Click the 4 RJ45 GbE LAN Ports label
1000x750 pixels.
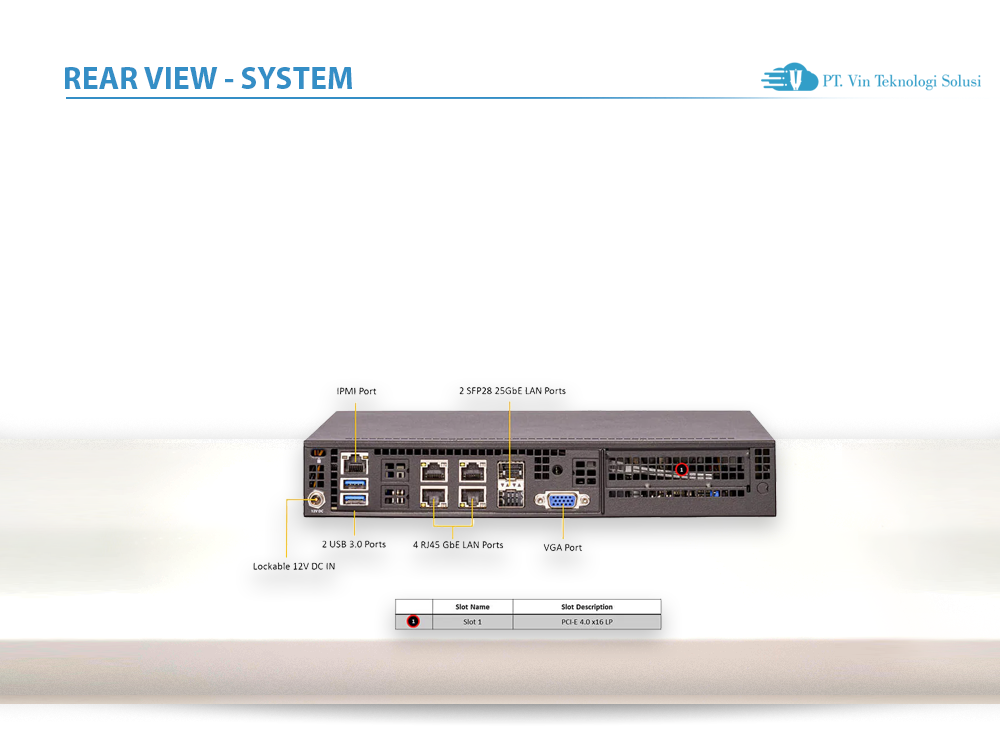[x=458, y=545]
